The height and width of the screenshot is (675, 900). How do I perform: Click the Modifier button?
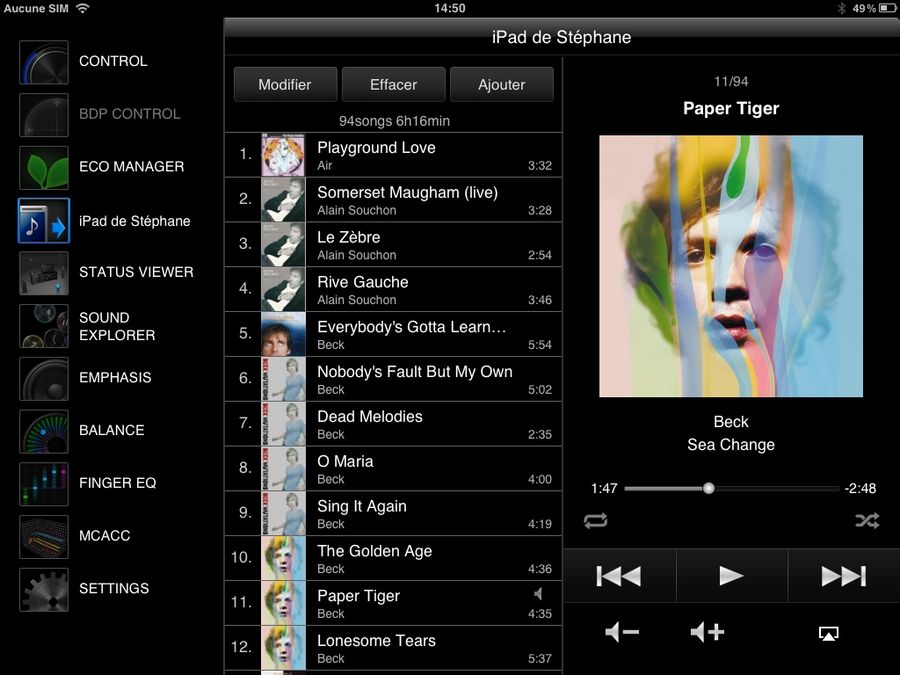click(x=285, y=84)
